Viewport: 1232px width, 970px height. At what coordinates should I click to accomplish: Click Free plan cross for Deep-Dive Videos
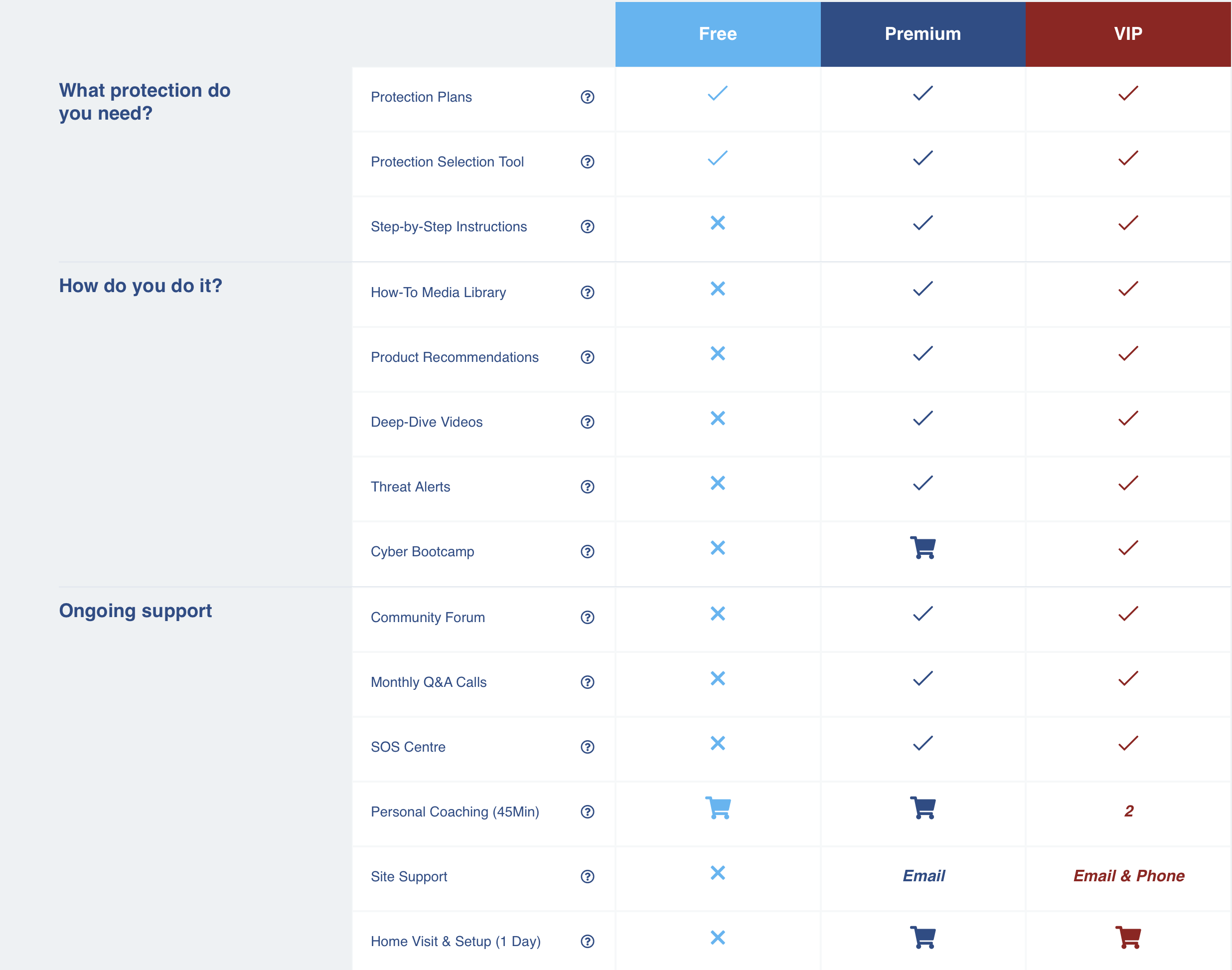(x=718, y=418)
